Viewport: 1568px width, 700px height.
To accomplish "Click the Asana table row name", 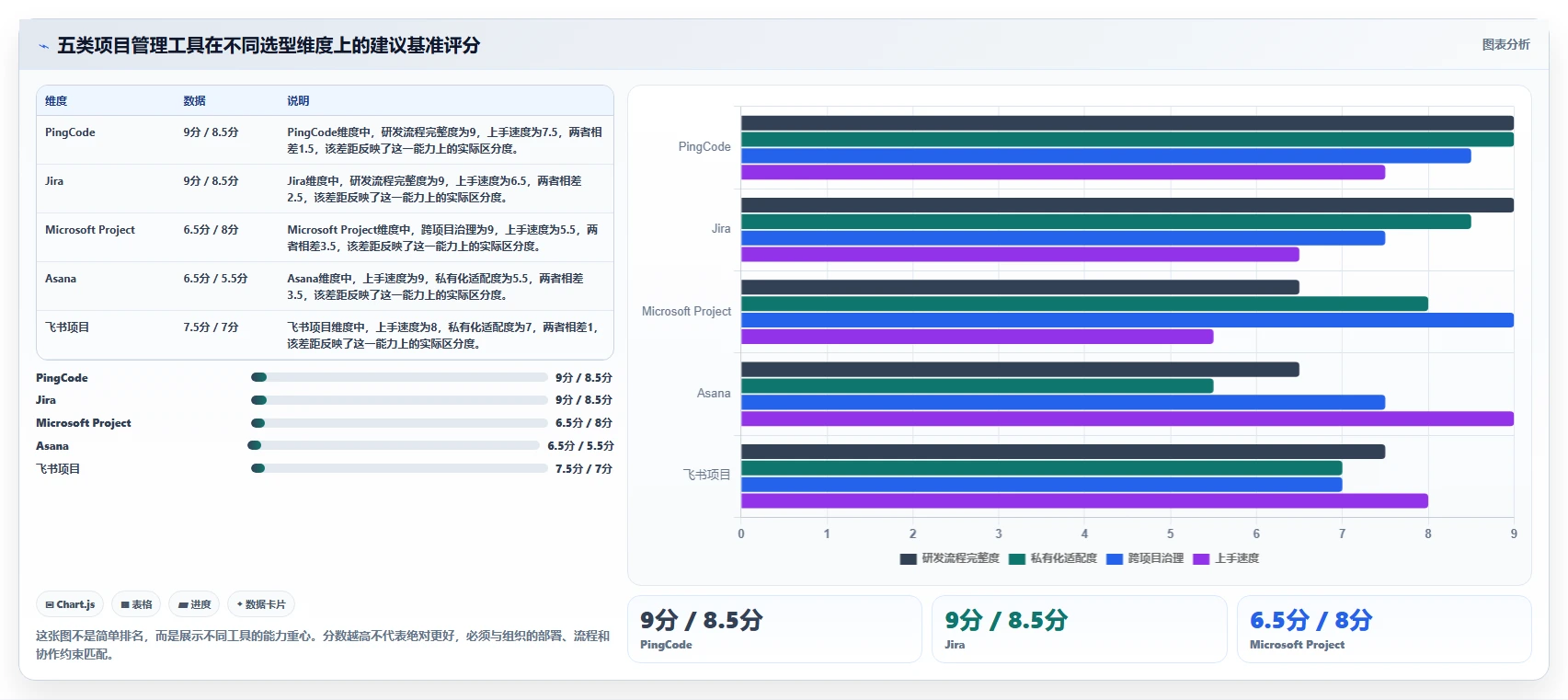I will 61,279.
